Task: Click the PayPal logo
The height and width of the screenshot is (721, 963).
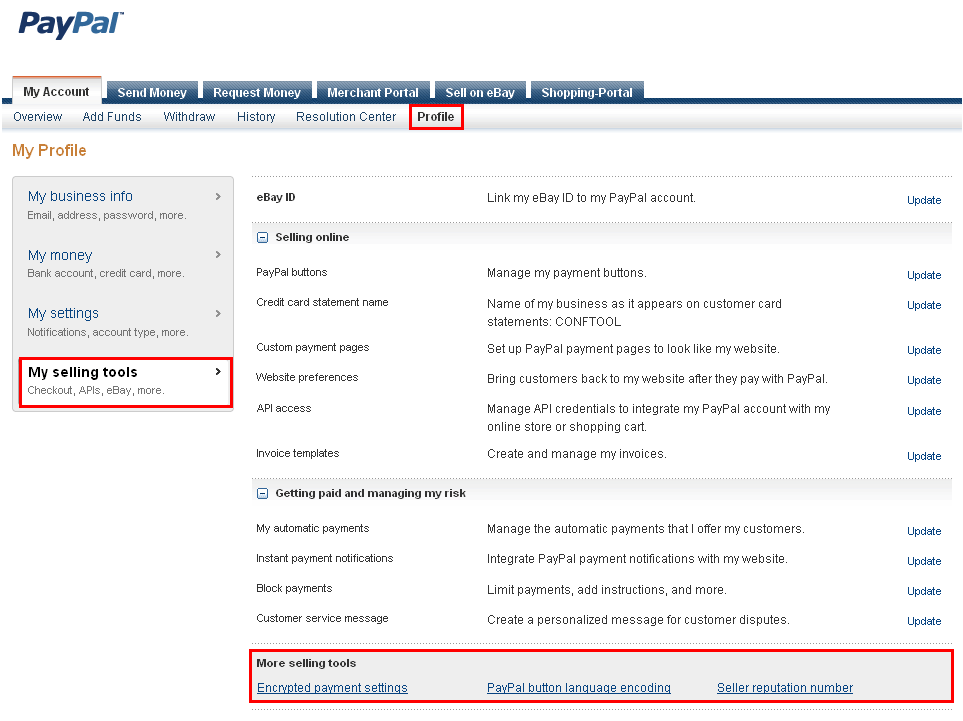Action: (71, 25)
